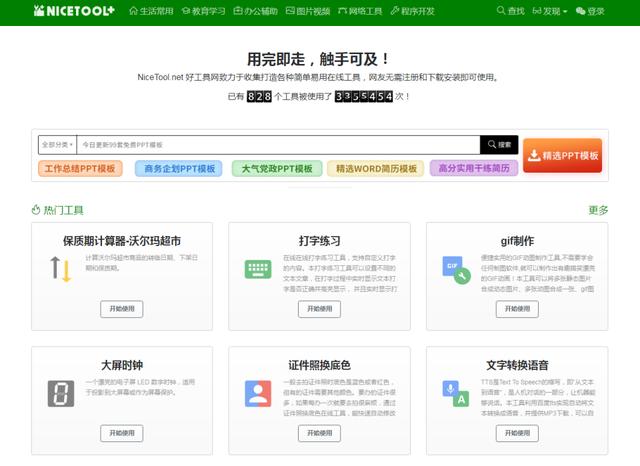640x466 pixels.
Task: Click the NICETOOL+ logo
Action: (74, 11)
